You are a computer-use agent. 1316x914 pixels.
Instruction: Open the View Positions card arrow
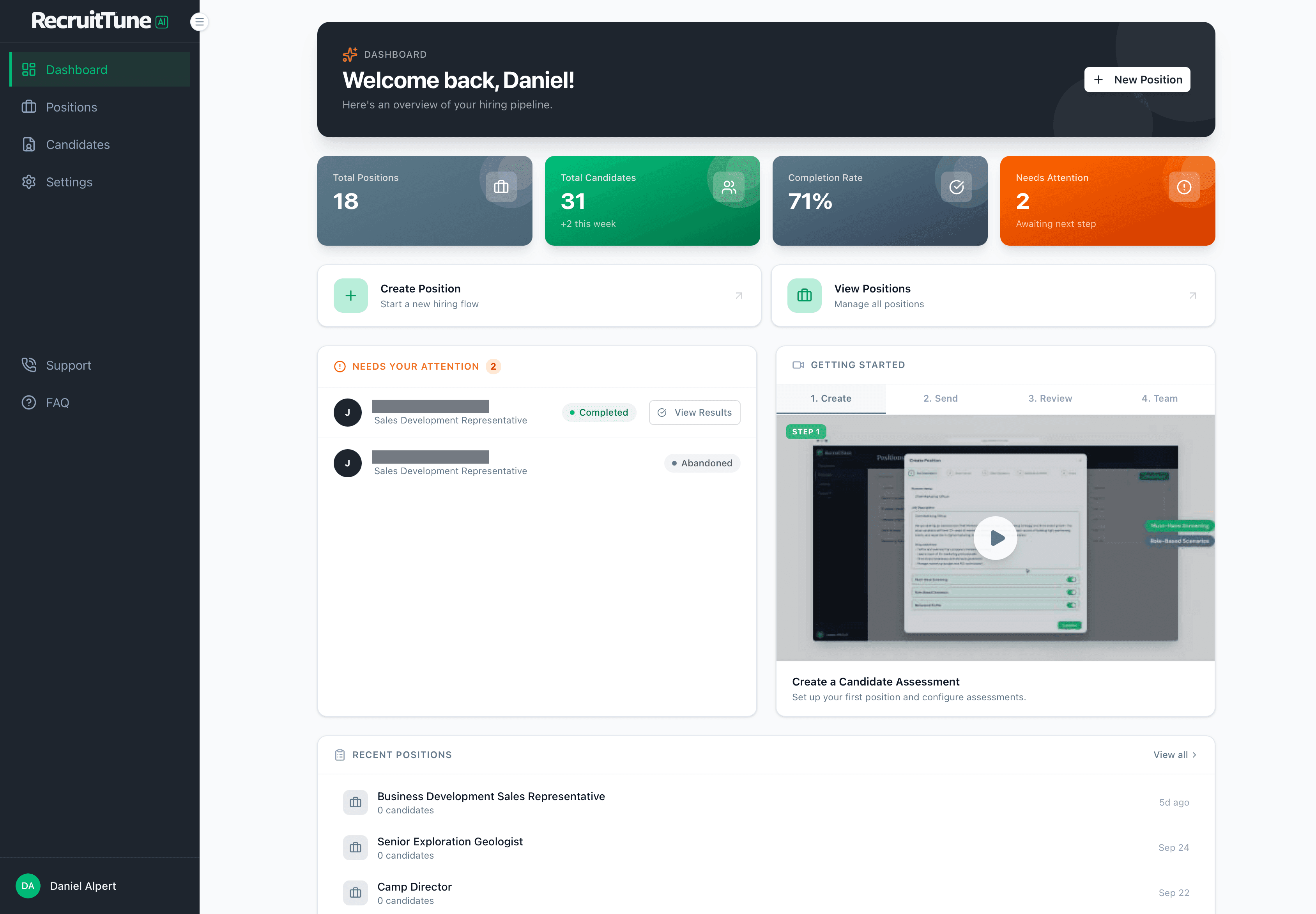[1192, 296]
